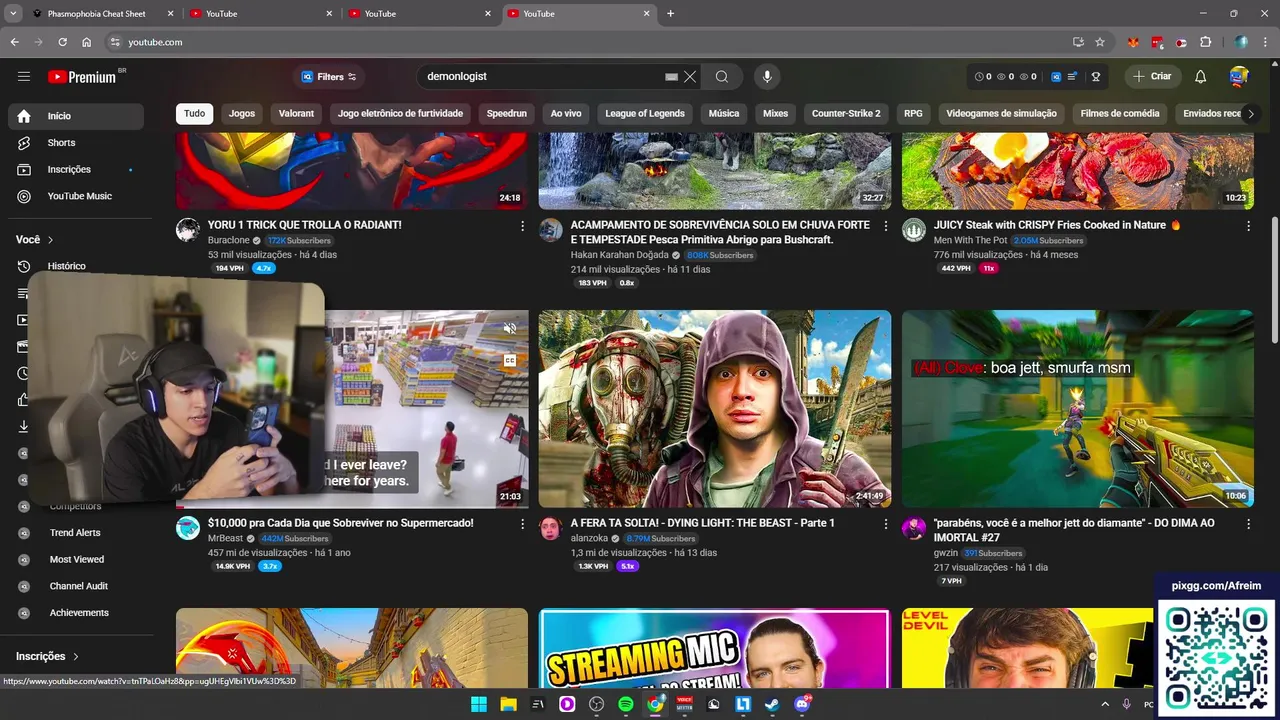Select the Counter-Strike 2 chip
The height and width of the screenshot is (720, 1280).
click(x=846, y=113)
